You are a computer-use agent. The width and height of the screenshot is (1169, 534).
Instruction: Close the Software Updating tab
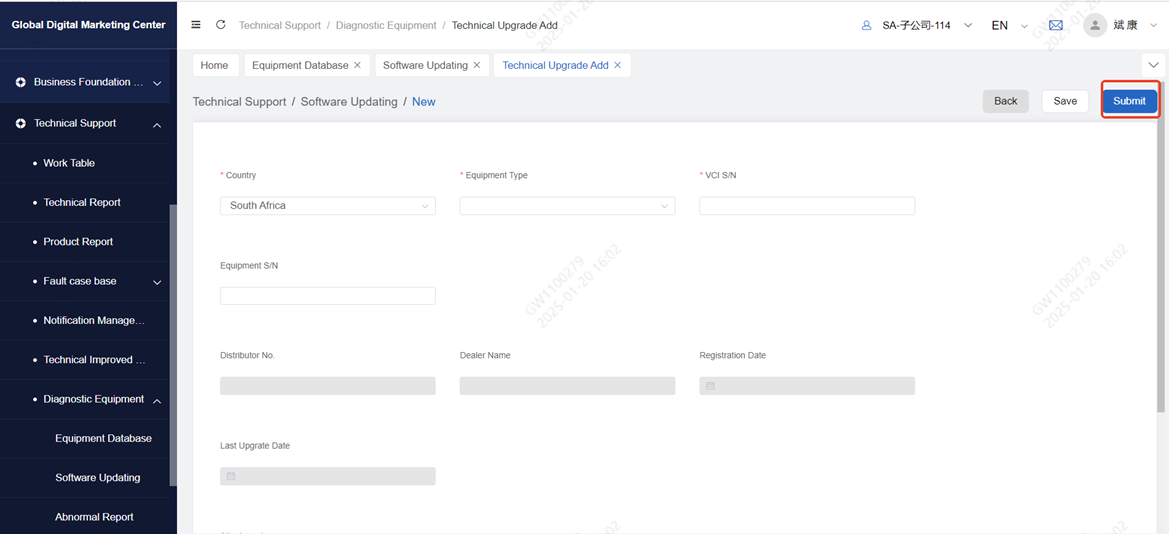pos(477,65)
